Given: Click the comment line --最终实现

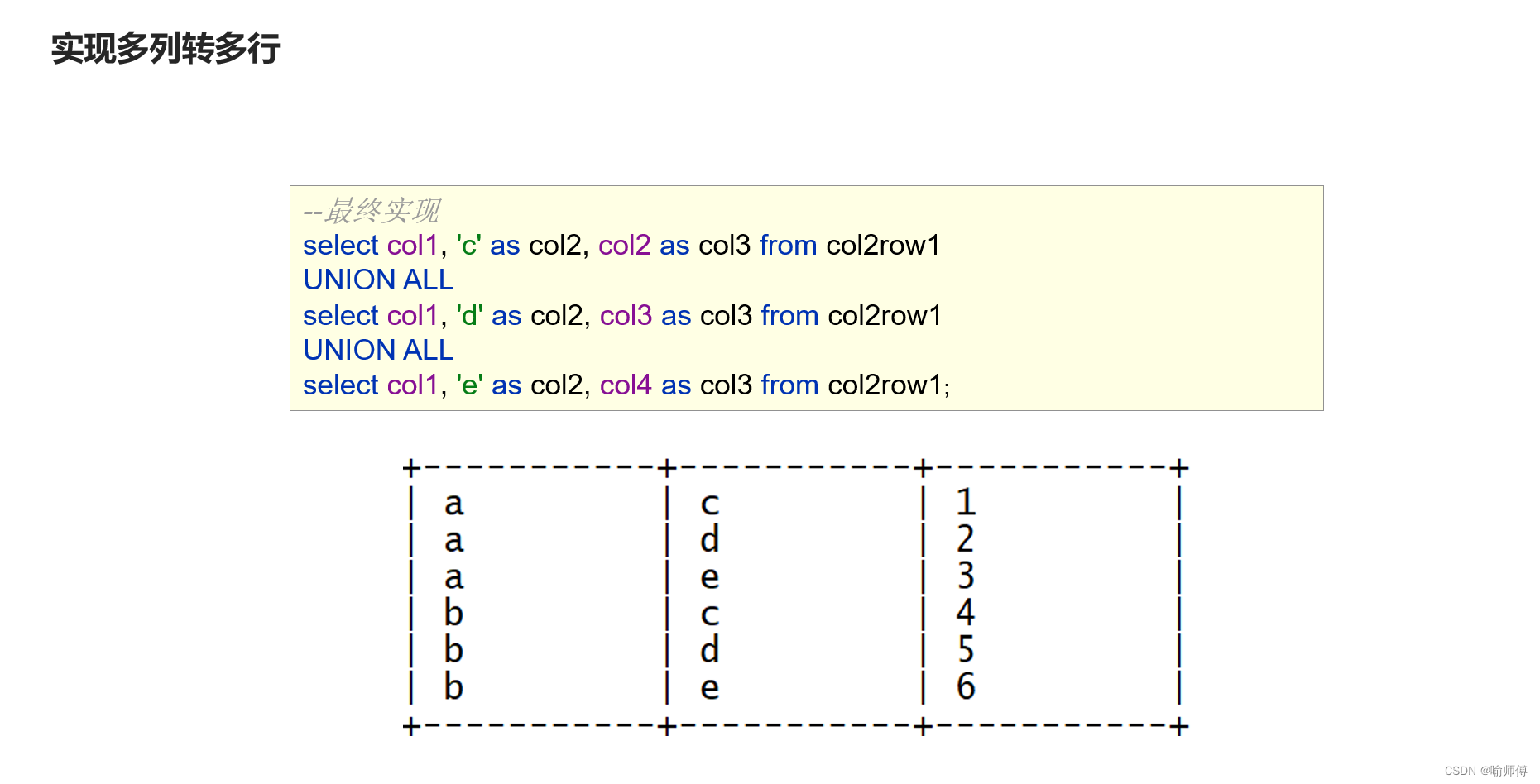Looking at the screenshot, I should [372, 211].
